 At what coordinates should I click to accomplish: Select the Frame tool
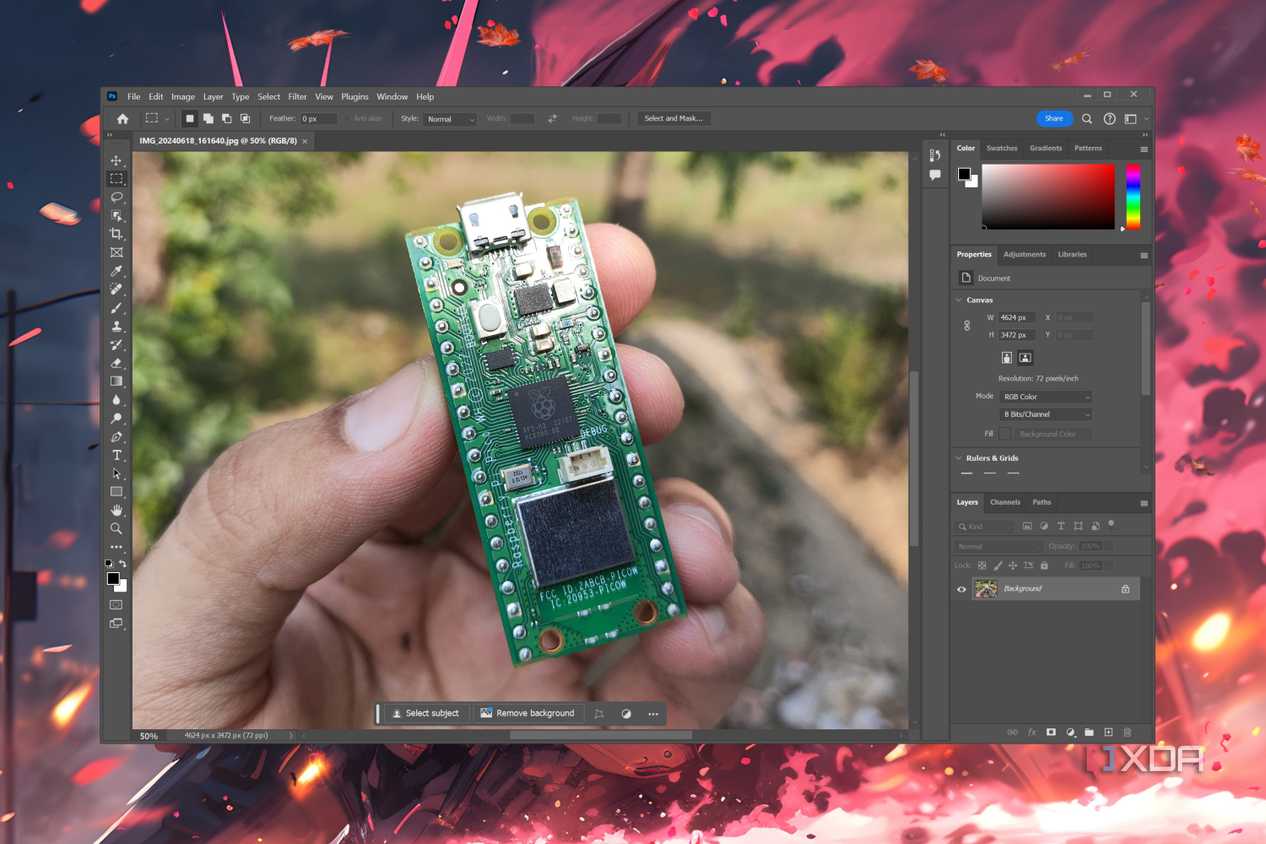[116, 253]
